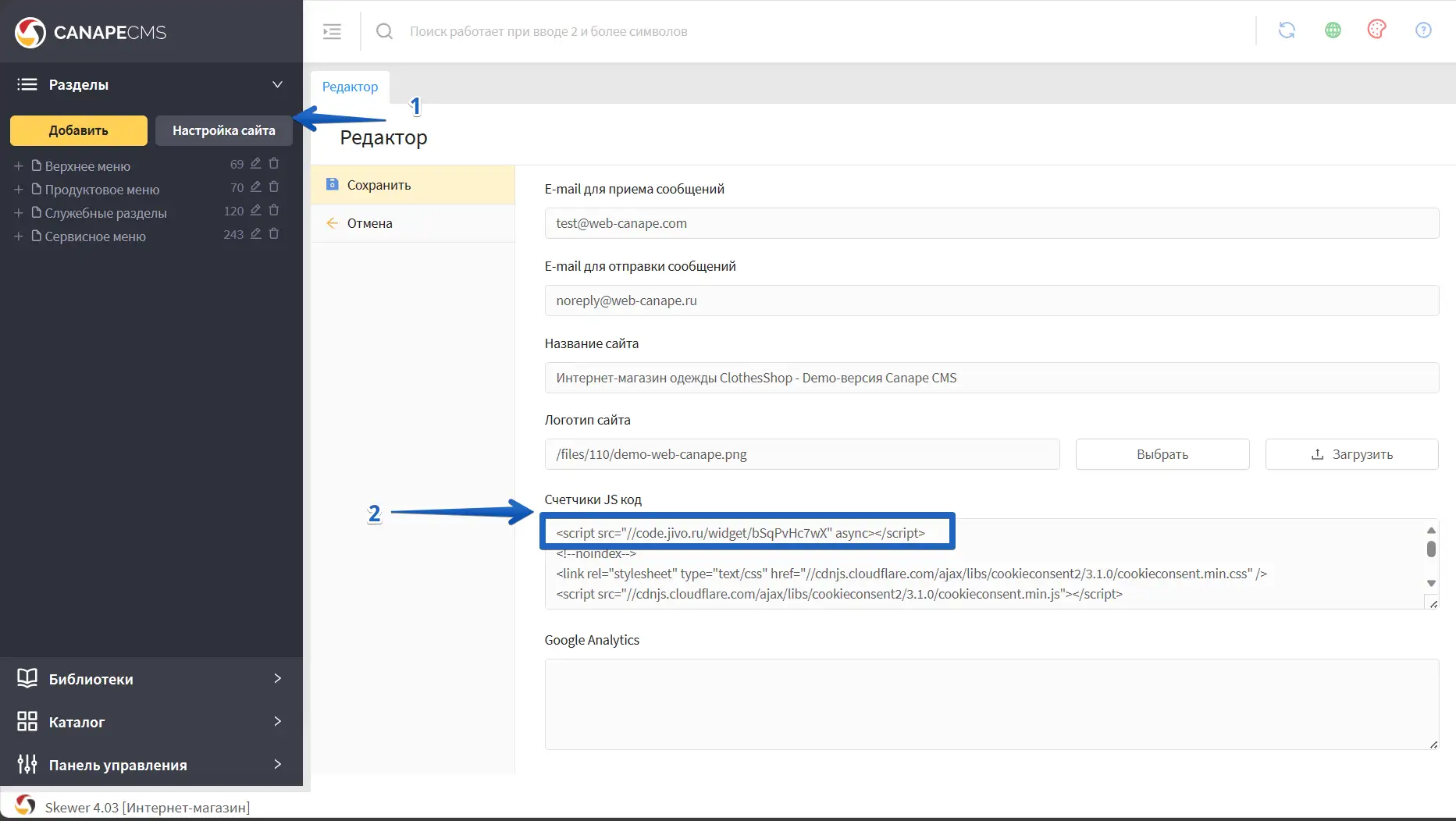Edit the Верхнее меню section with pencil icon
The height and width of the screenshot is (821, 1456).
tap(255, 164)
